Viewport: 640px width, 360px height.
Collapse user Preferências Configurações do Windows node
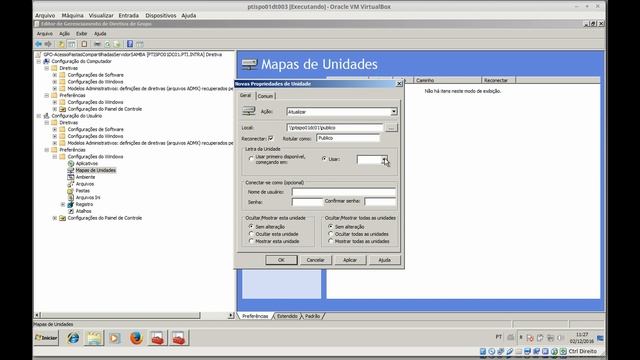55,157
